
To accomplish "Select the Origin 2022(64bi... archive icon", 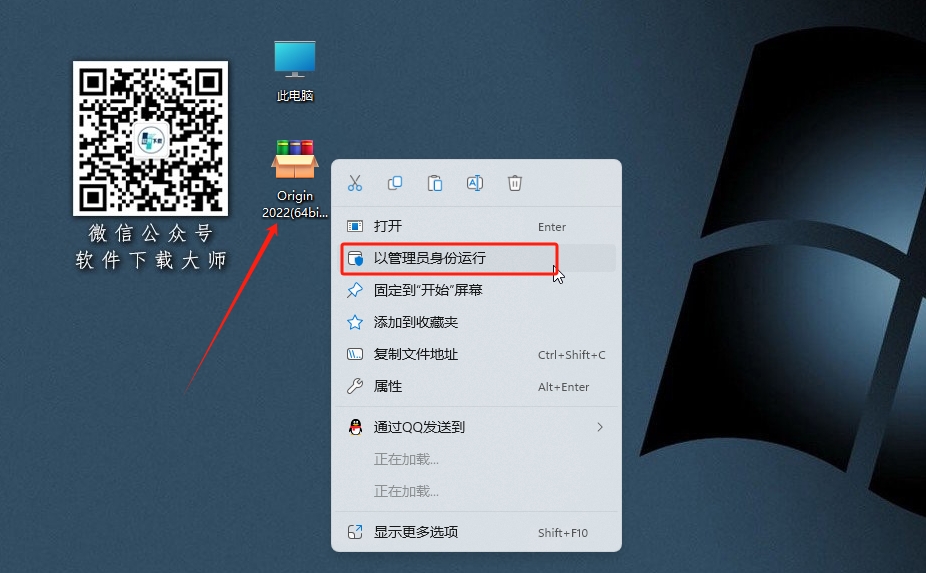I will 295,178.
